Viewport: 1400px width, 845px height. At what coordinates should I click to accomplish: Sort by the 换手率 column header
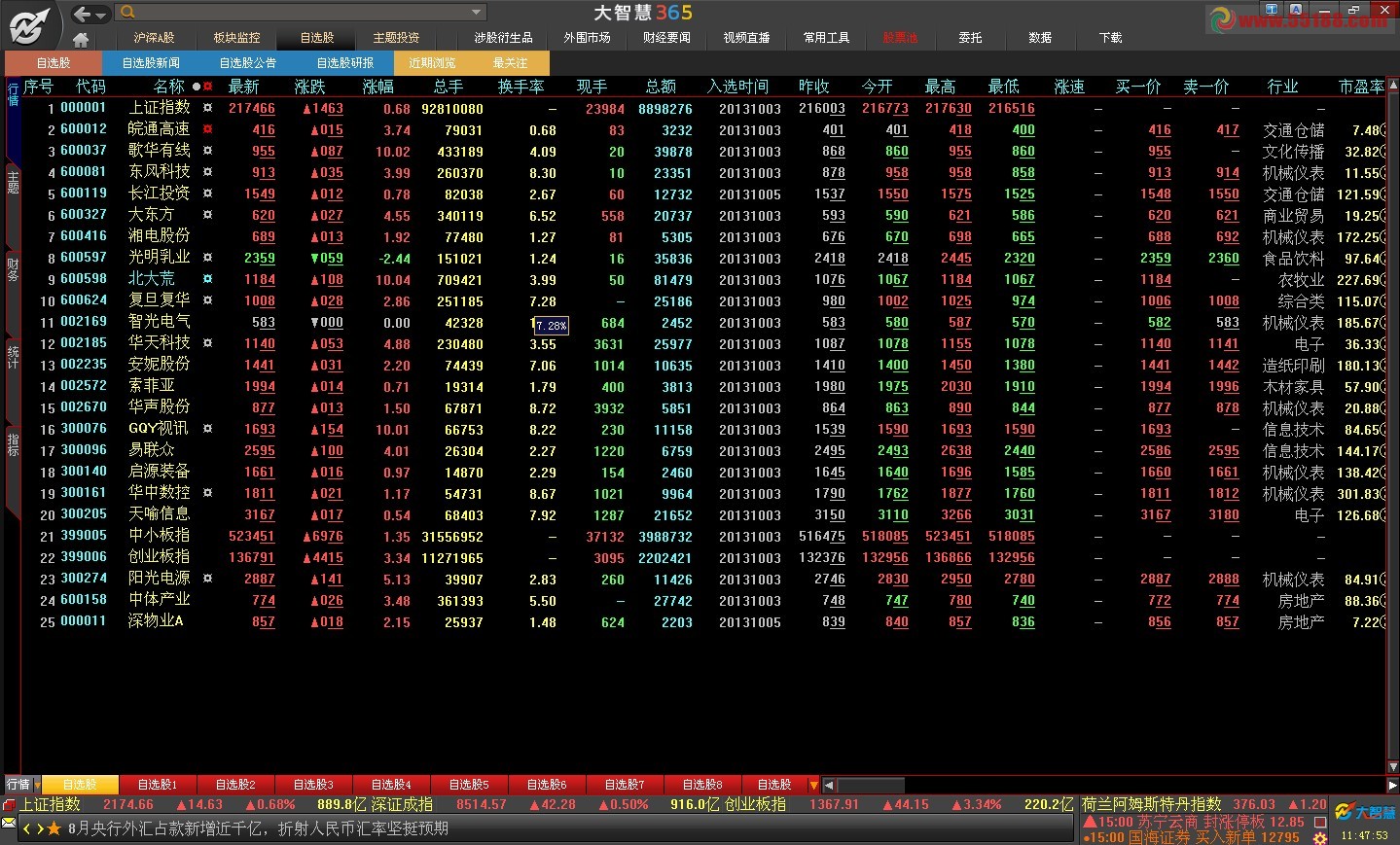[x=521, y=87]
